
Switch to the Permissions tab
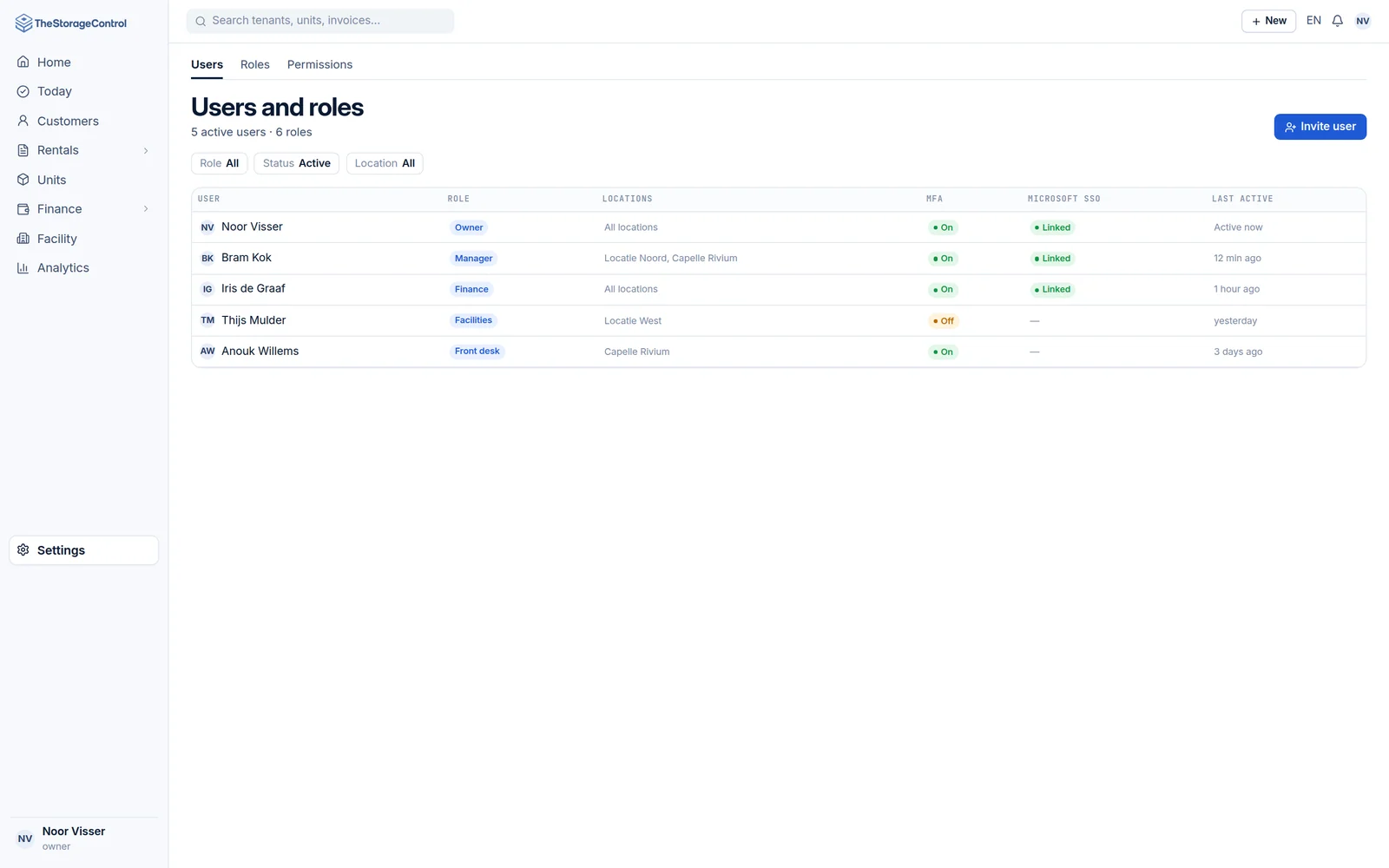click(x=319, y=64)
